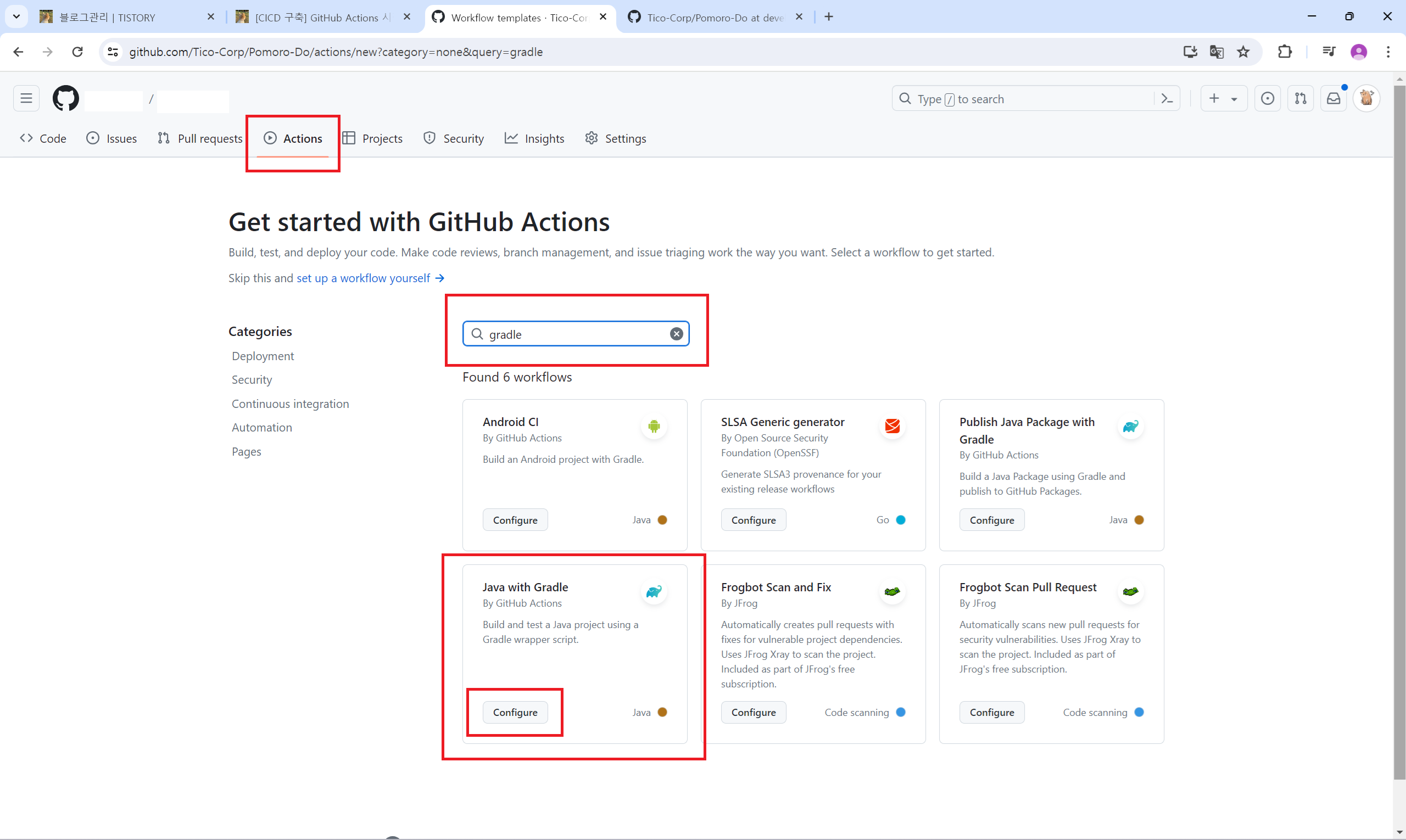Open the browser extensions puzzle icon
1406x840 pixels.
(x=1285, y=52)
